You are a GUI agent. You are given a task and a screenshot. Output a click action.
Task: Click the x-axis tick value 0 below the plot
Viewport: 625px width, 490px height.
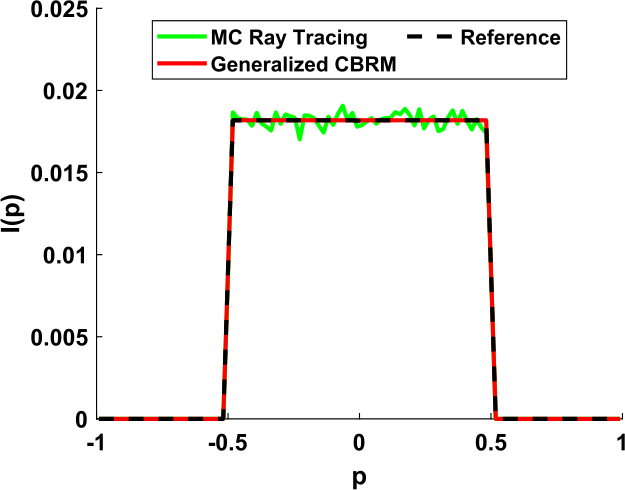click(359, 443)
